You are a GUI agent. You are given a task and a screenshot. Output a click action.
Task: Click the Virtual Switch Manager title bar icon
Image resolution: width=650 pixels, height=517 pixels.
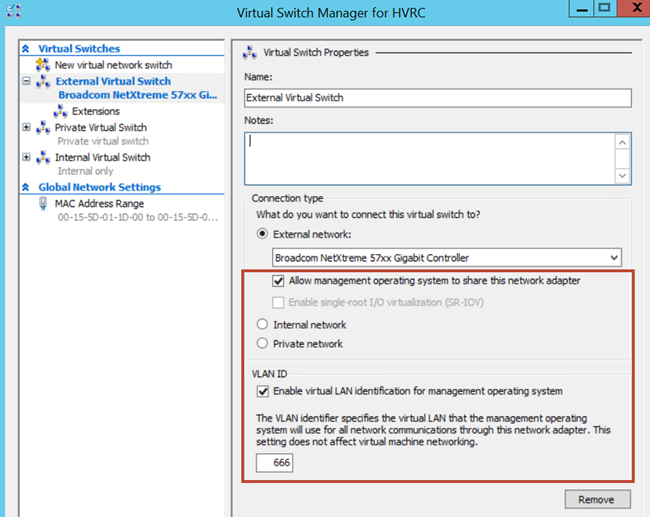[13, 11]
